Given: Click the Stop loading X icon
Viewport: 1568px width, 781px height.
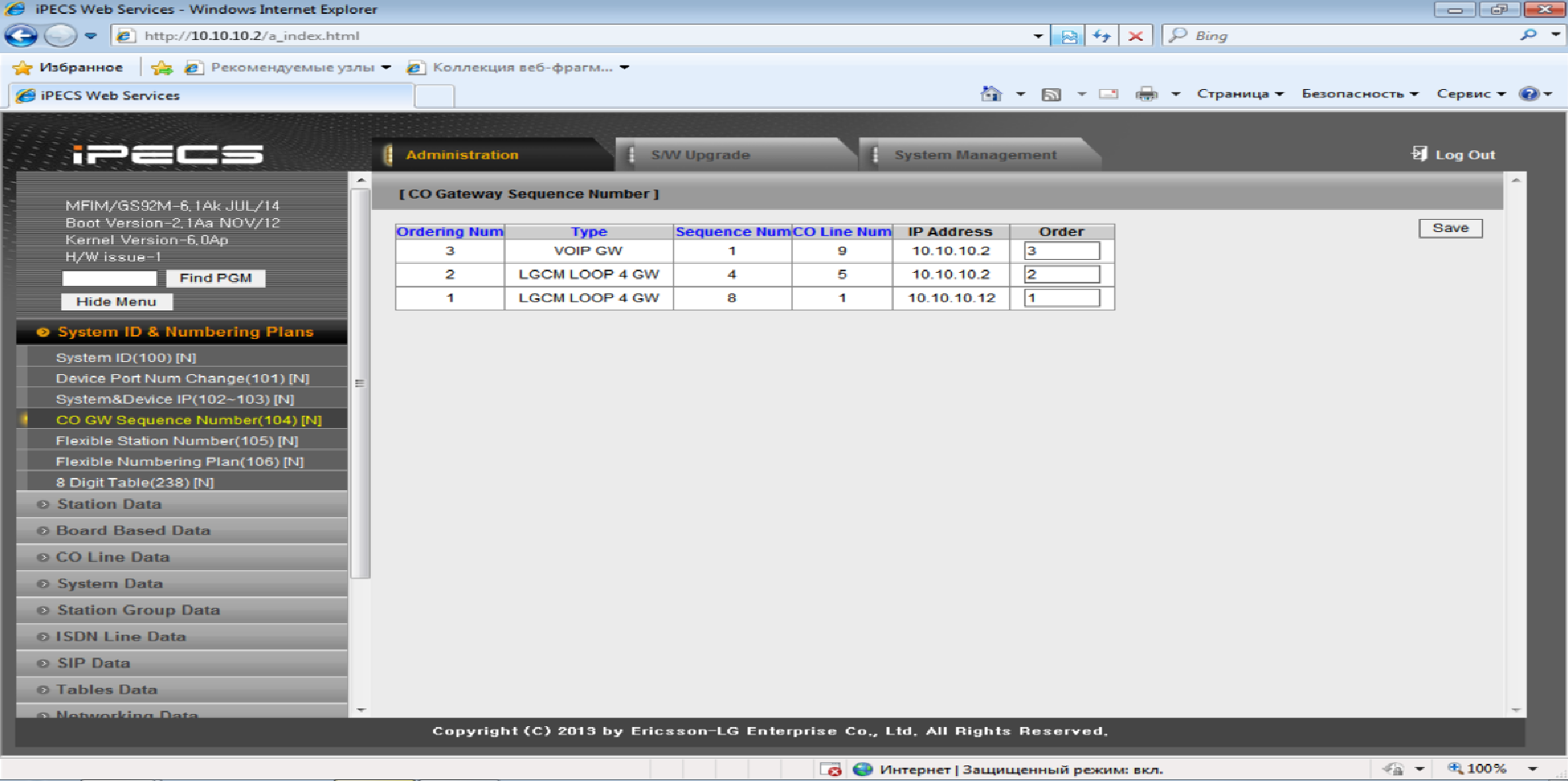Looking at the screenshot, I should click(x=1135, y=36).
